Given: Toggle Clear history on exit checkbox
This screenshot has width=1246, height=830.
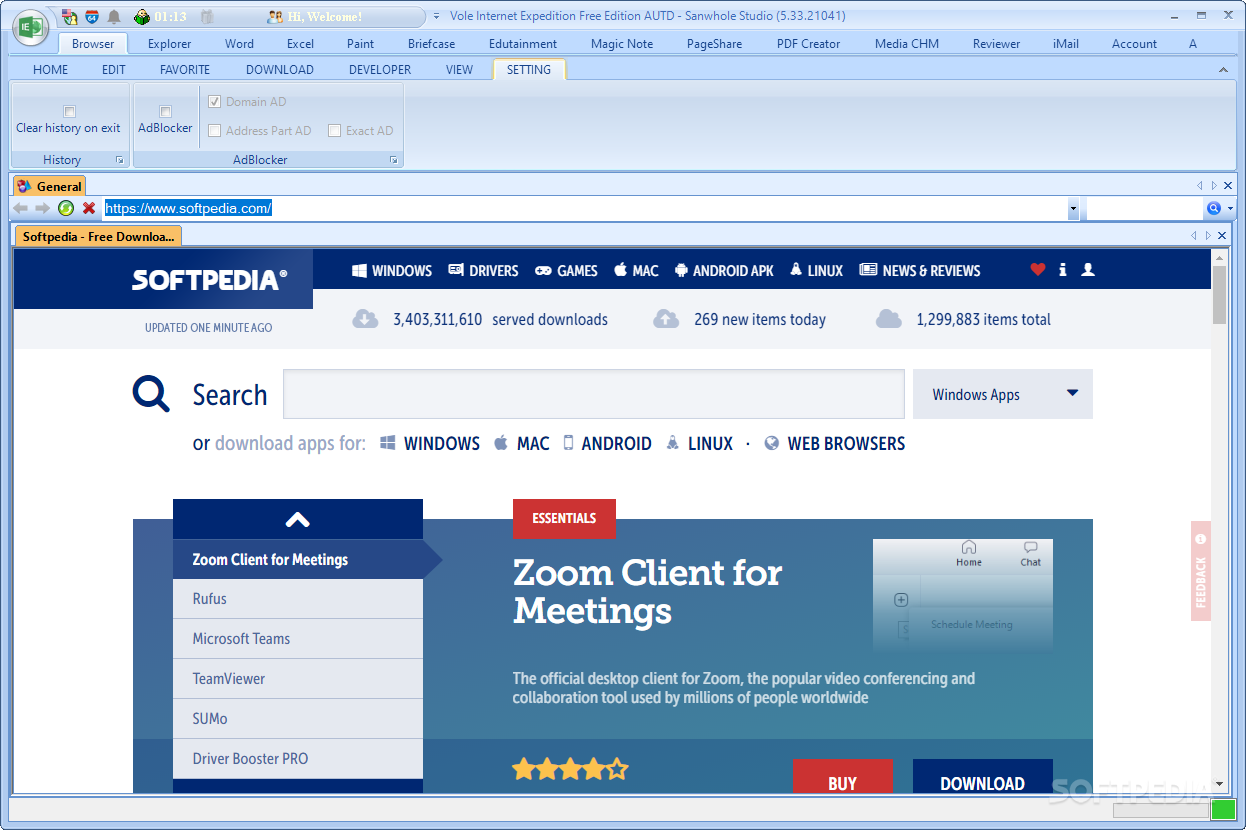Looking at the screenshot, I should [69, 112].
